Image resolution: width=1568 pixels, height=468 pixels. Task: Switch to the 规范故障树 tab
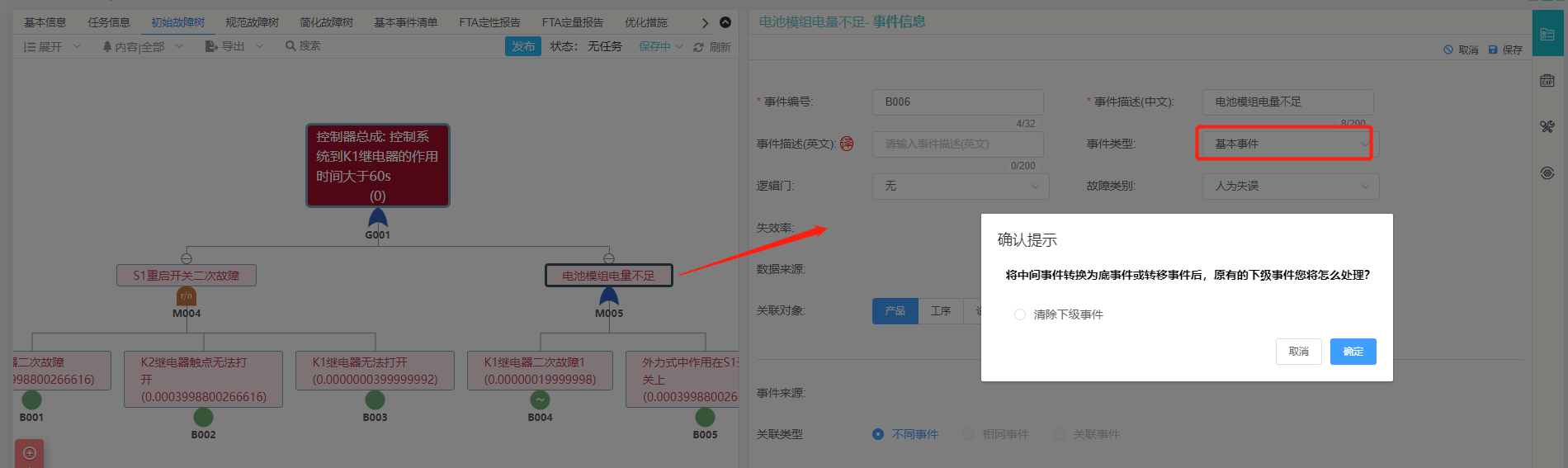[252, 22]
